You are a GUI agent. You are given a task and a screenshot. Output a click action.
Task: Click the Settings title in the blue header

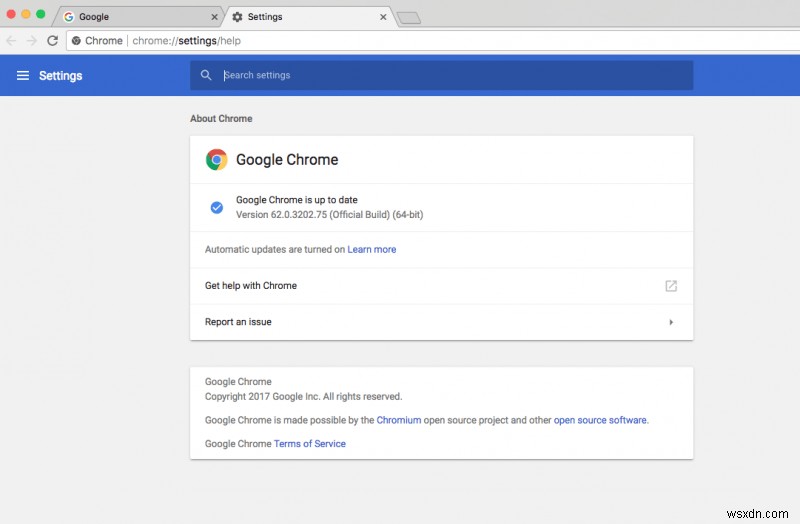coord(60,76)
